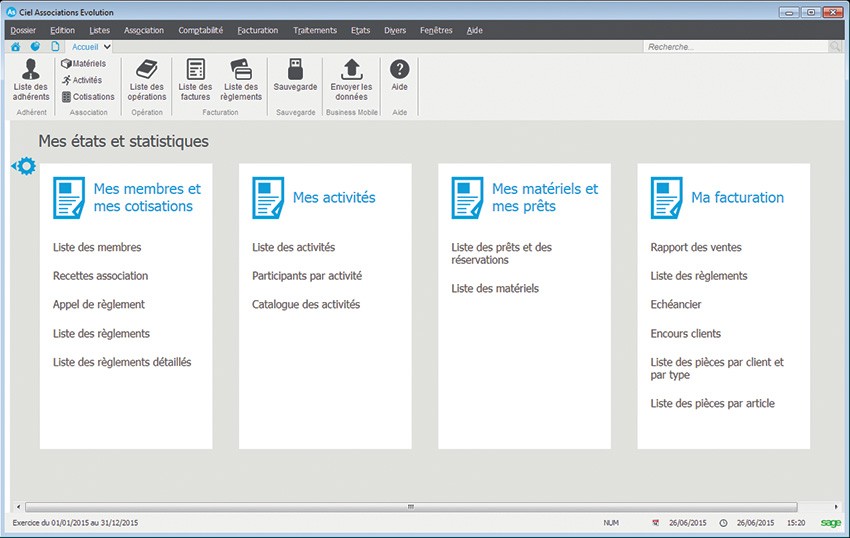Open the Traitements menu
Image resolution: width=850 pixels, height=538 pixels.
pyautogui.click(x=315, y=30)
